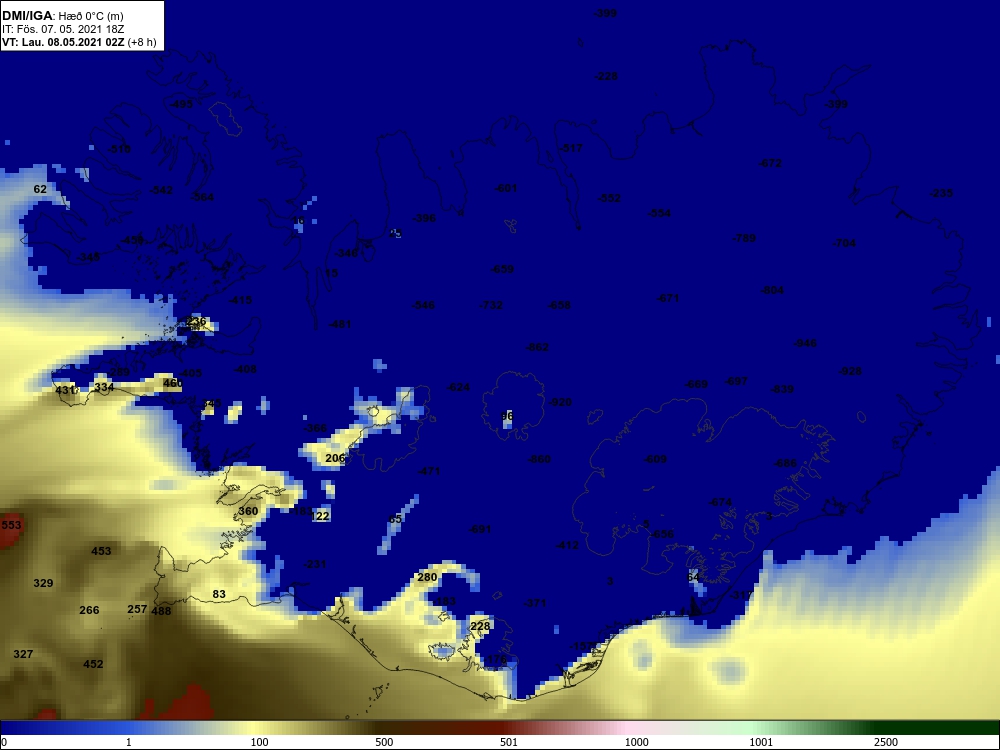Click the map value '-495' in the Westfjords
This screenshot has height=750, width=1000.
pyautogui.click(x=182, y=104)
